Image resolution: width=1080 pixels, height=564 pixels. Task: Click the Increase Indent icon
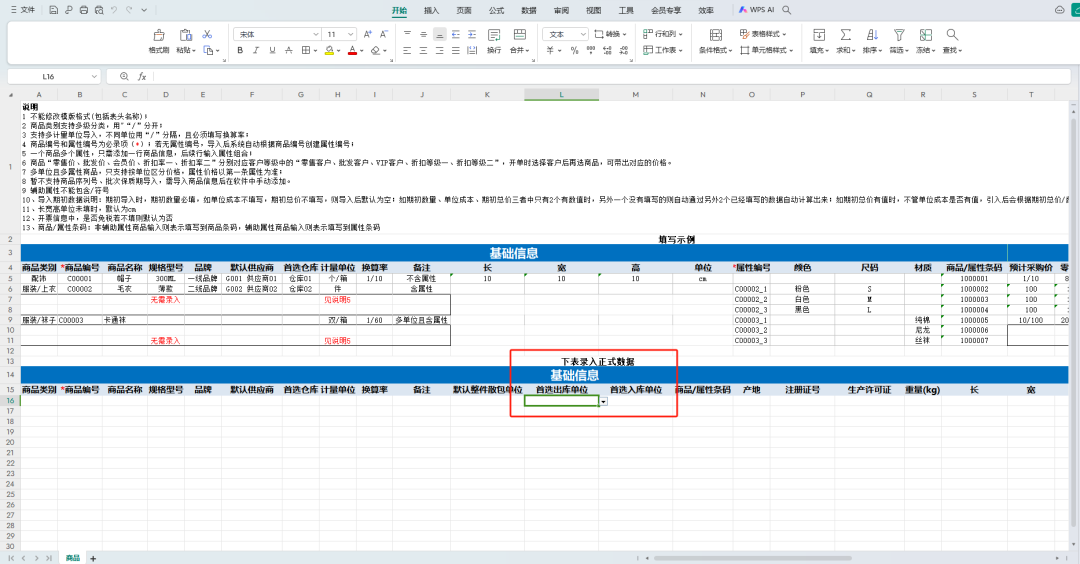point(472,34)
